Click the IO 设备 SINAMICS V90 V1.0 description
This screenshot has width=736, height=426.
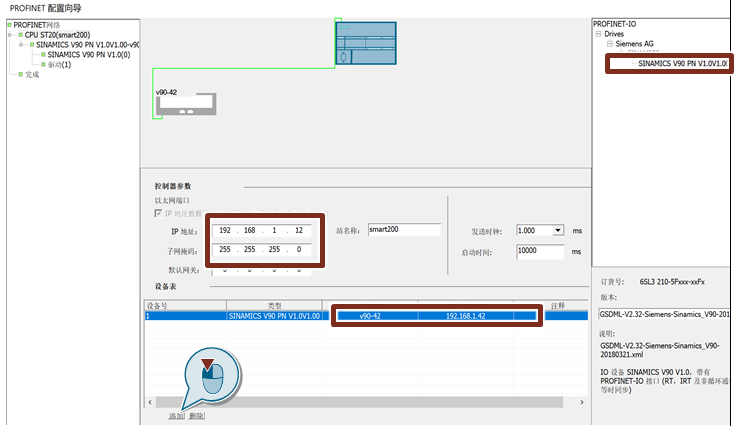[664, 380]
